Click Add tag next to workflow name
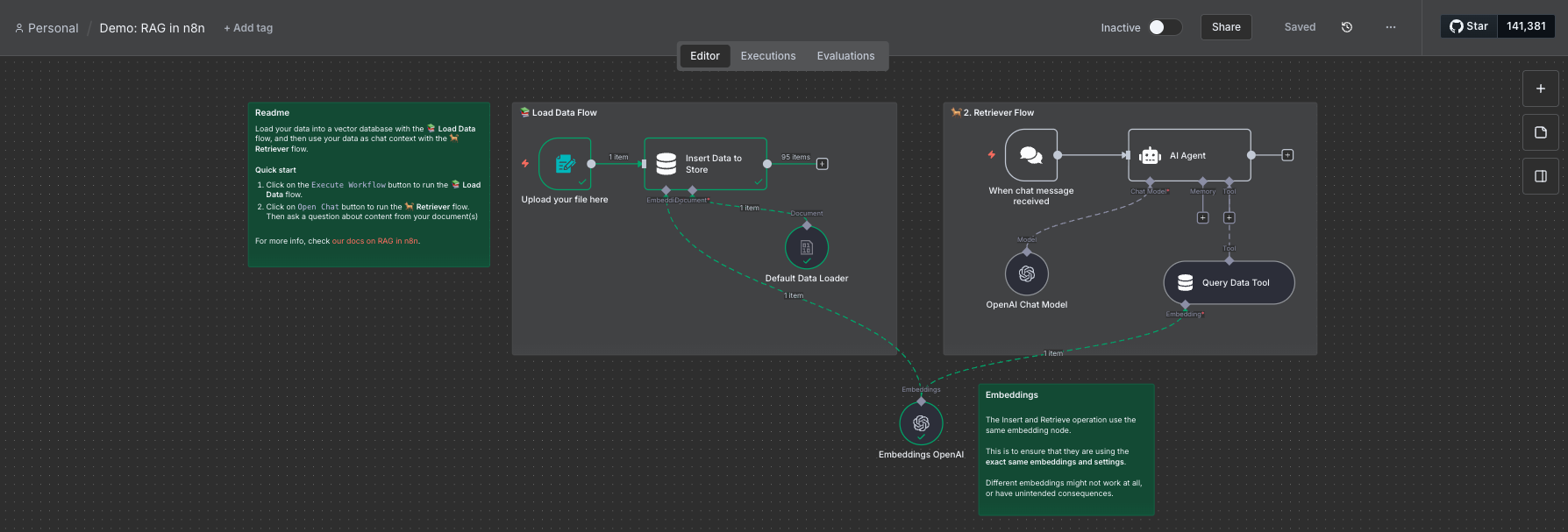Screen dimensions: 1568x532 [248, 28]
